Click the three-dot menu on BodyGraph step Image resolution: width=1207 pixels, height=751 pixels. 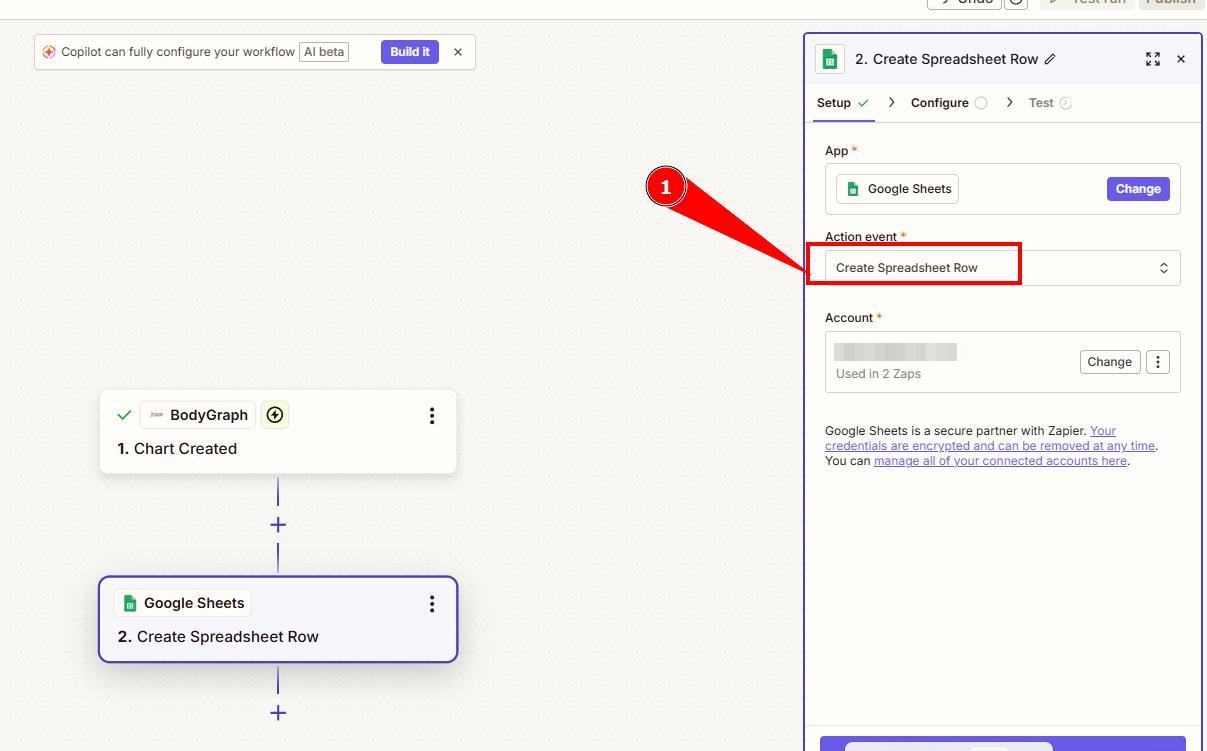tap(432, 415)
